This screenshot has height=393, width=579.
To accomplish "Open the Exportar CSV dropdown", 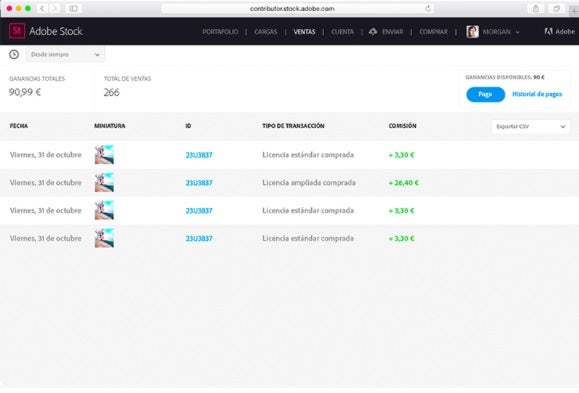I will coord(531,126).
